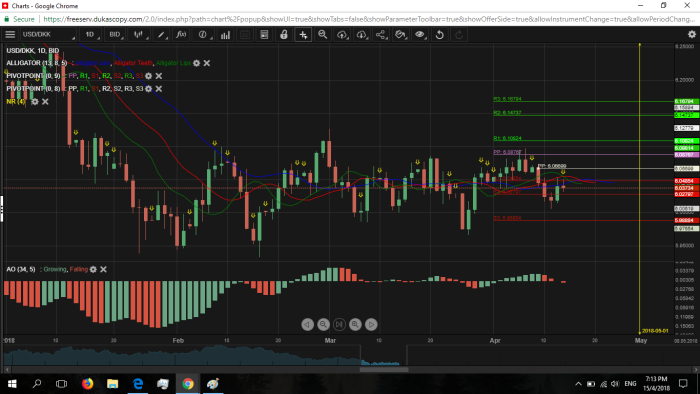
Task: Open chart settings gear at top right
Action: [692, 34]
